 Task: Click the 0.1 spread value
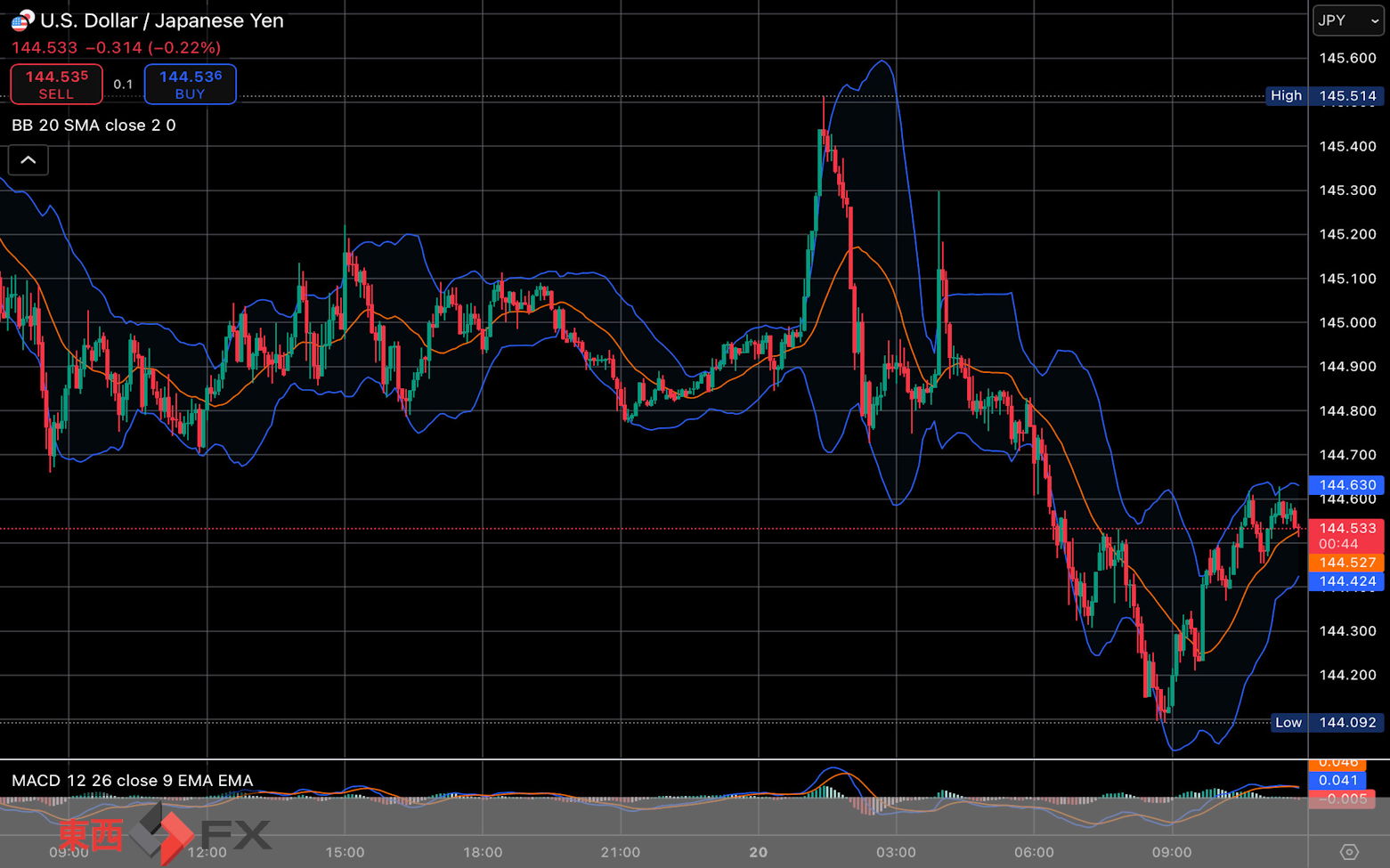(x=123, y=85)
